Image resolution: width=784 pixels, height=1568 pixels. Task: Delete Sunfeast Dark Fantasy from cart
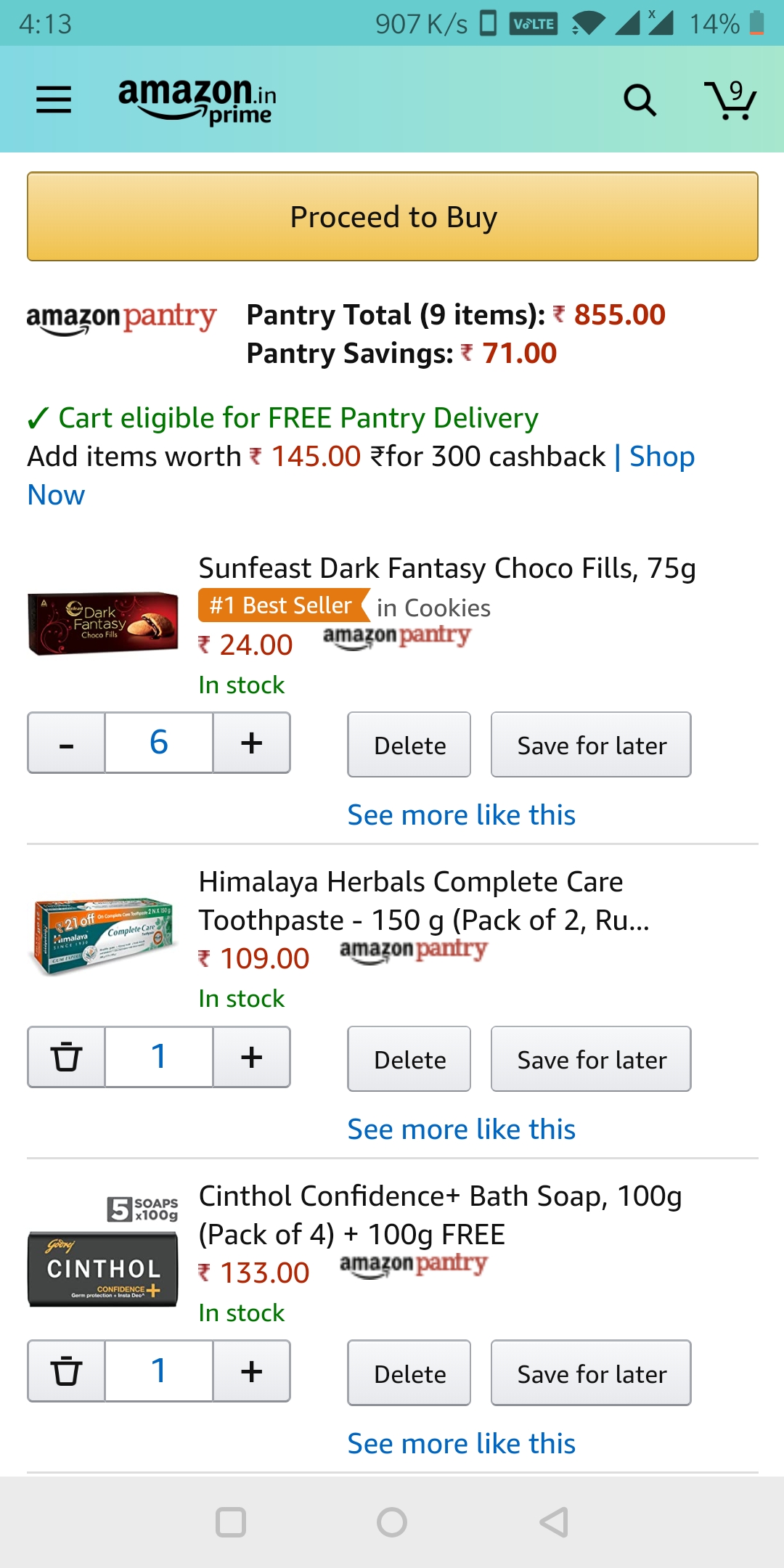pos(409,745)
